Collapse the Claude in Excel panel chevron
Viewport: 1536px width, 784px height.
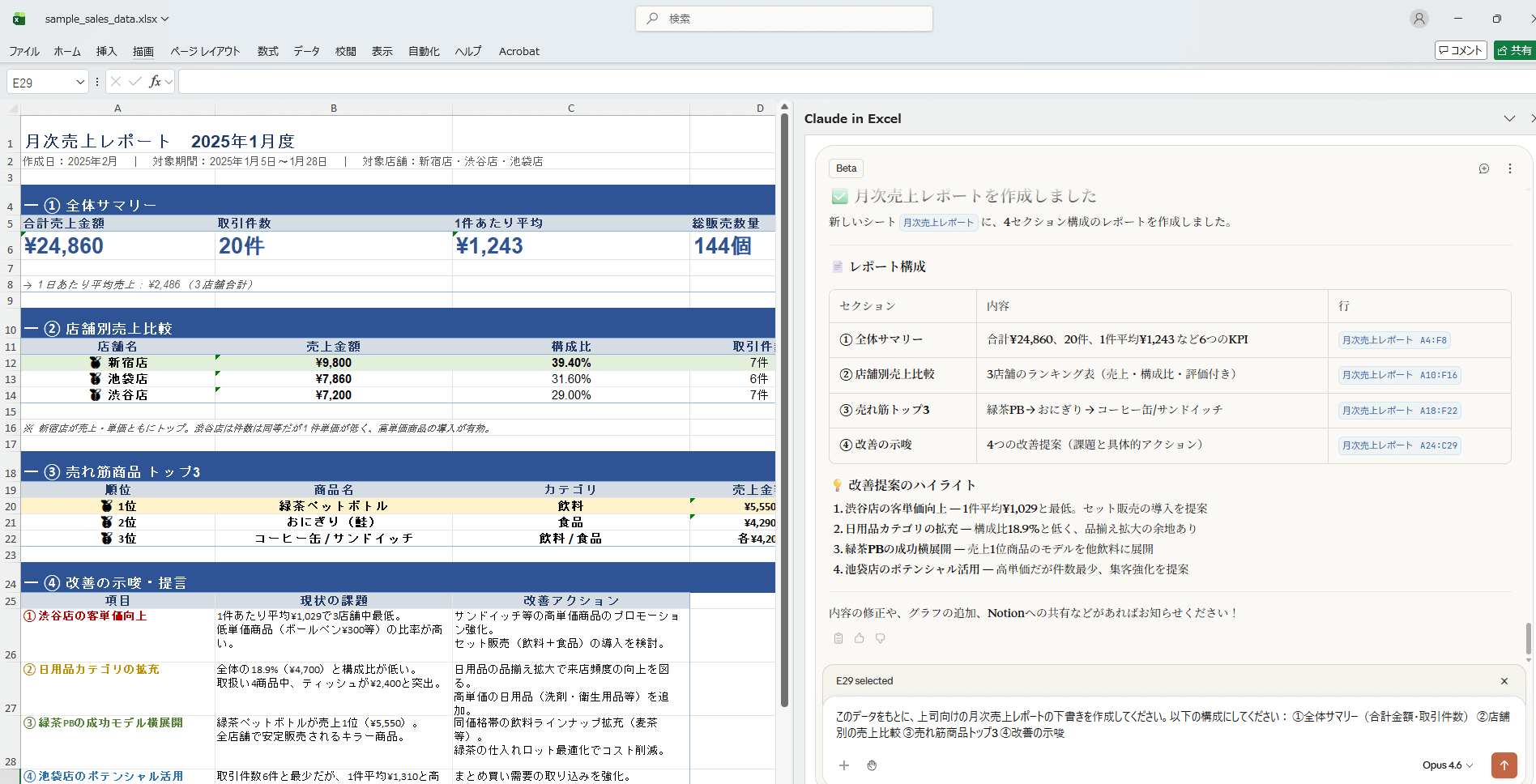[x=1509, y=118]
